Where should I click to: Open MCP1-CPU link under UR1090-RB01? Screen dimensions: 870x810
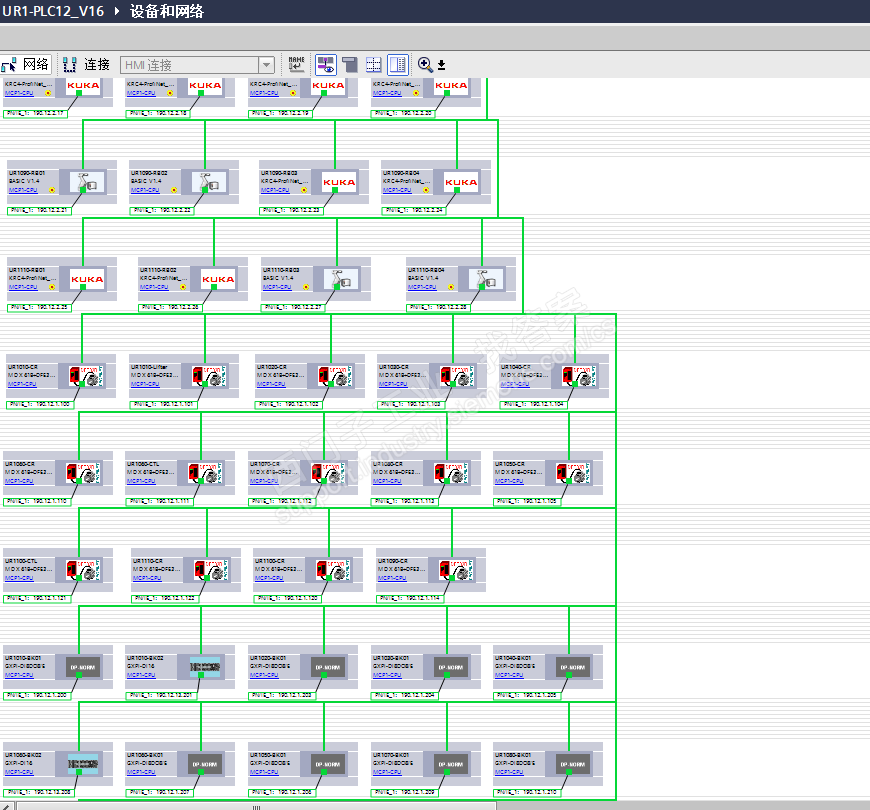[23, 190]
